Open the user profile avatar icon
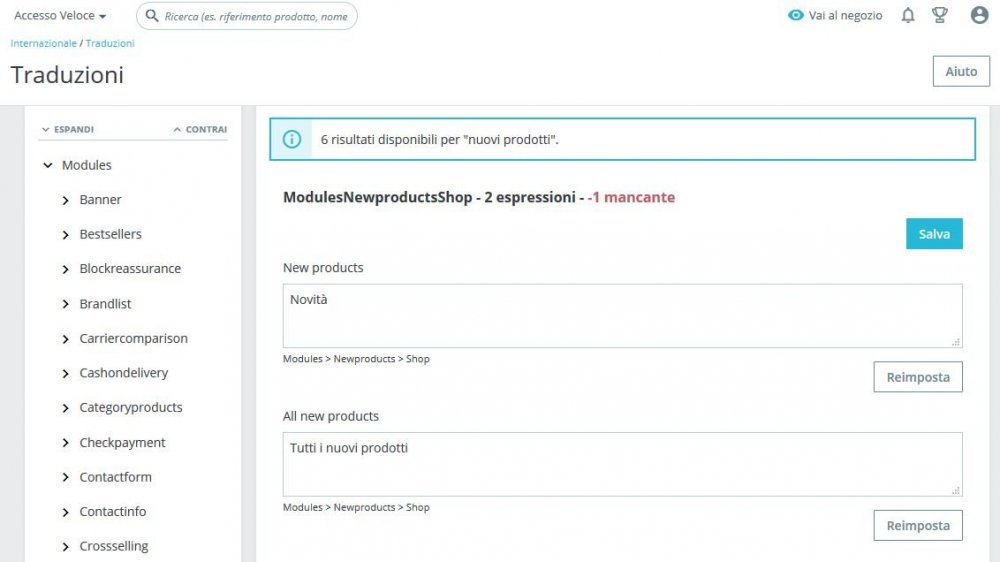Image resolution: width=1000 pixels, height=562 pixels. click(x=979, y=15)
